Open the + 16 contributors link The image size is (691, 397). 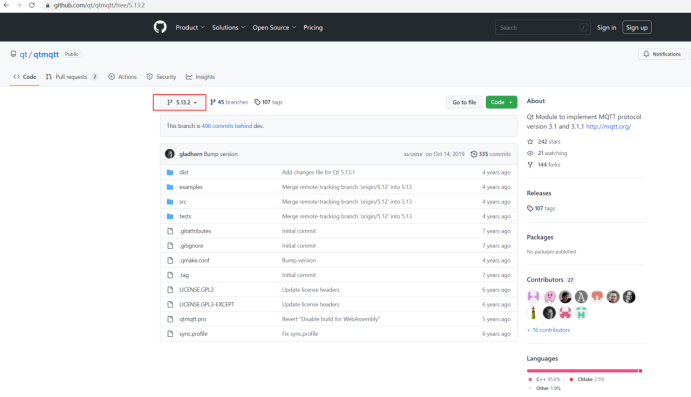pos(548,330)
